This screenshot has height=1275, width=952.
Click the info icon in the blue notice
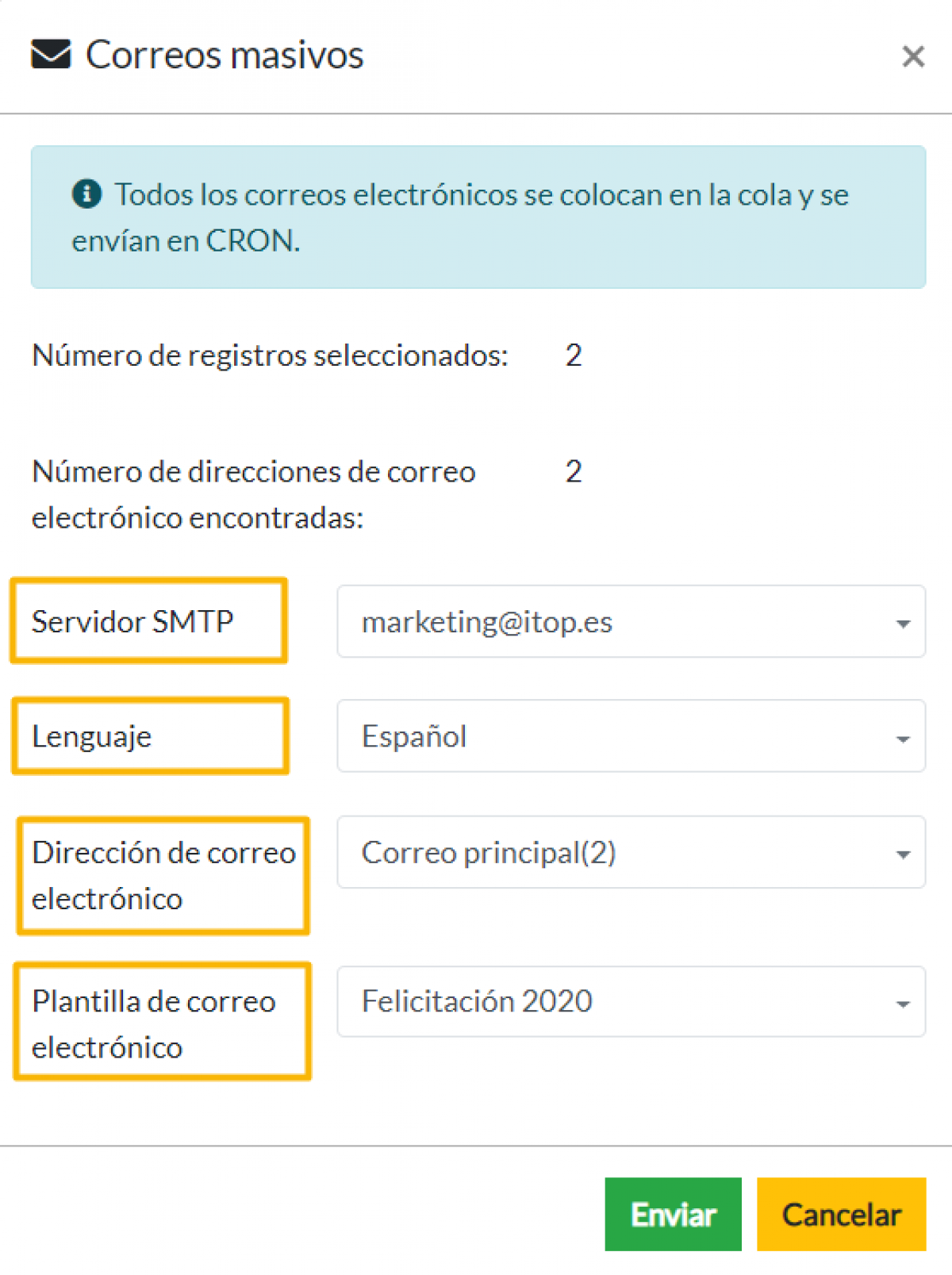pos(86,193)
